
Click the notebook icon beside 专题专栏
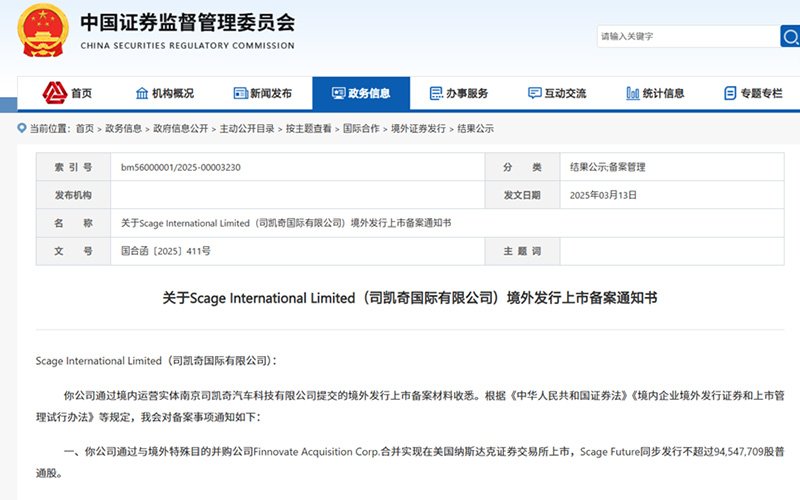(x=730, y=93)
